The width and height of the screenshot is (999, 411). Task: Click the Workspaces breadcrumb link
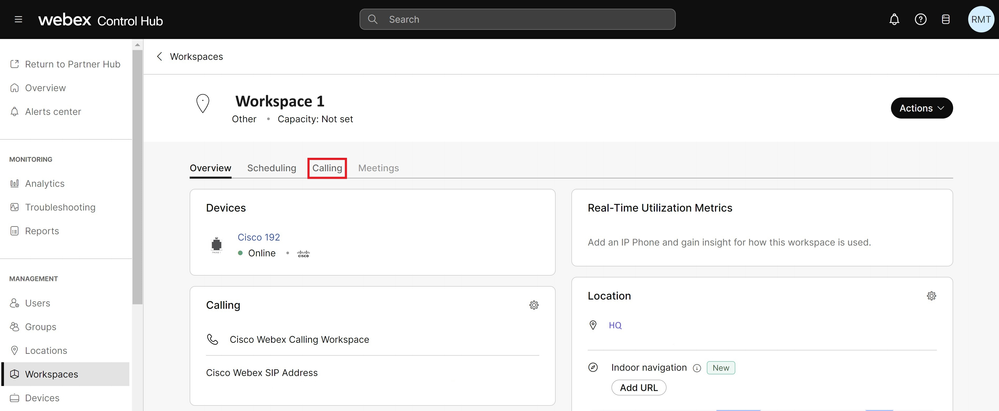click(x=196, y=57)
